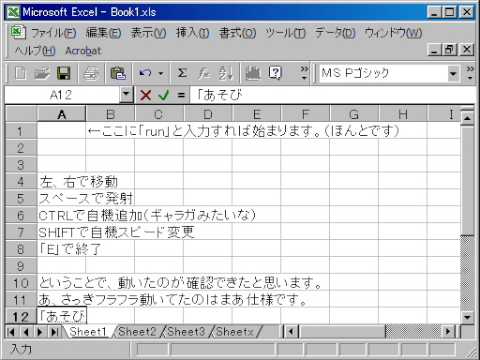
Task: Open the Office Assistant help icon
Action: 275,73
